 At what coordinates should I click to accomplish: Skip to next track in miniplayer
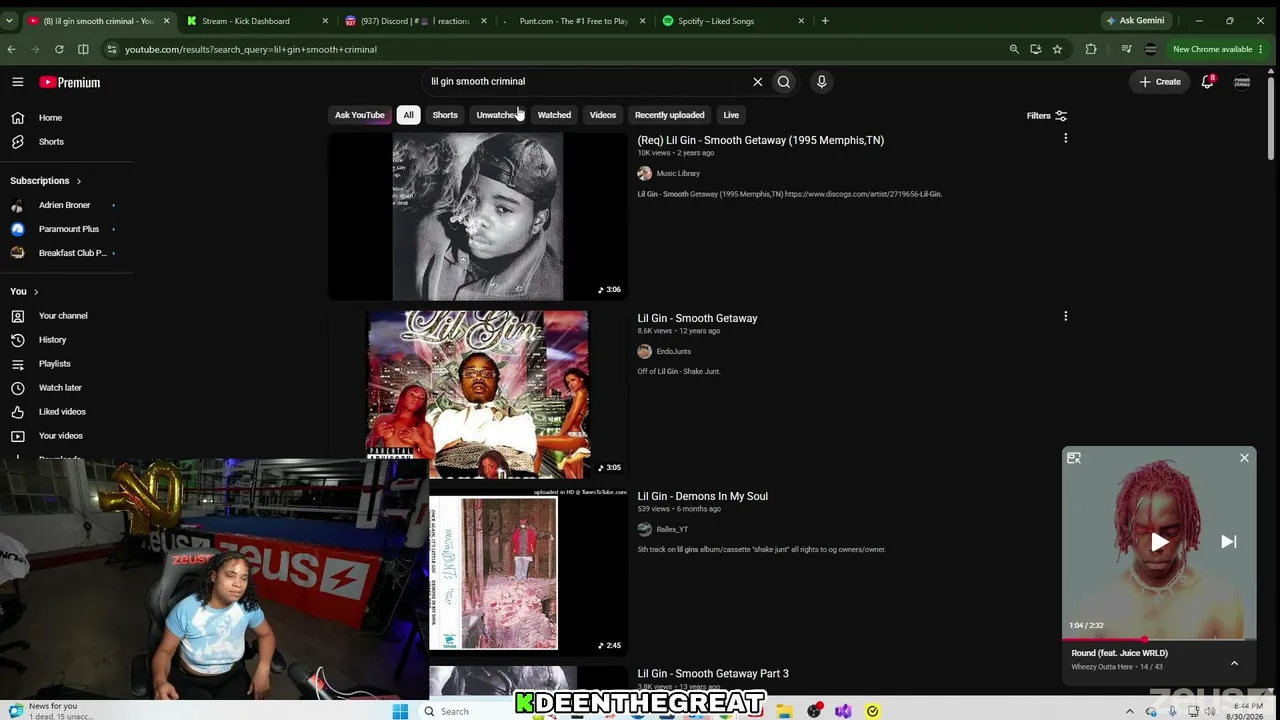click(x=1229, y=542)
